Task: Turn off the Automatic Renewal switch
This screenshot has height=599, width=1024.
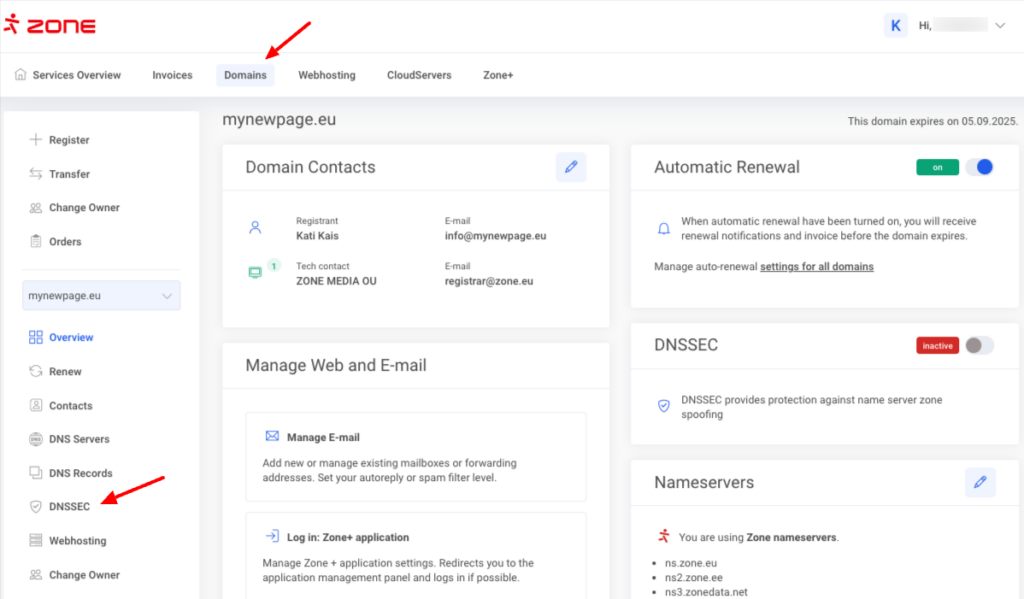Action: coord(979,168)
